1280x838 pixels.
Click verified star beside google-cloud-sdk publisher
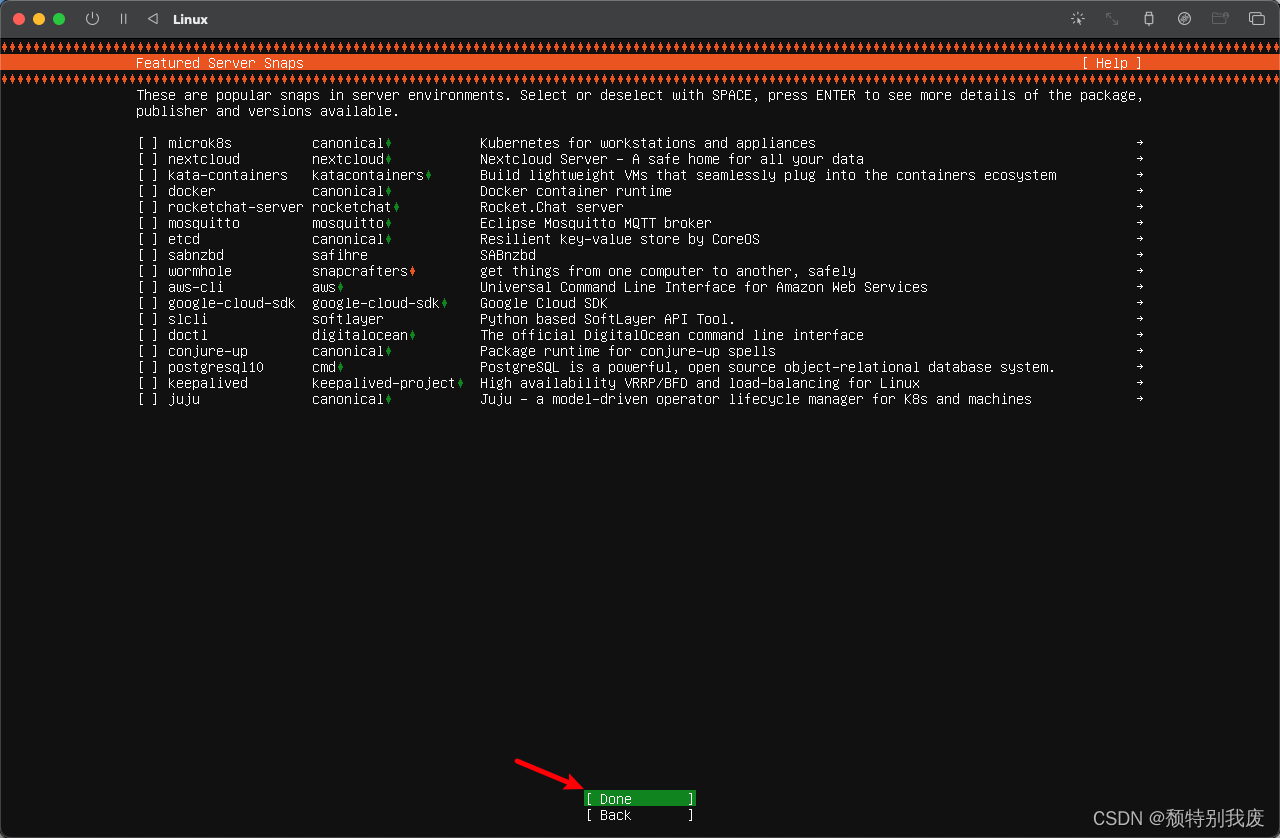tap(444, 303)
